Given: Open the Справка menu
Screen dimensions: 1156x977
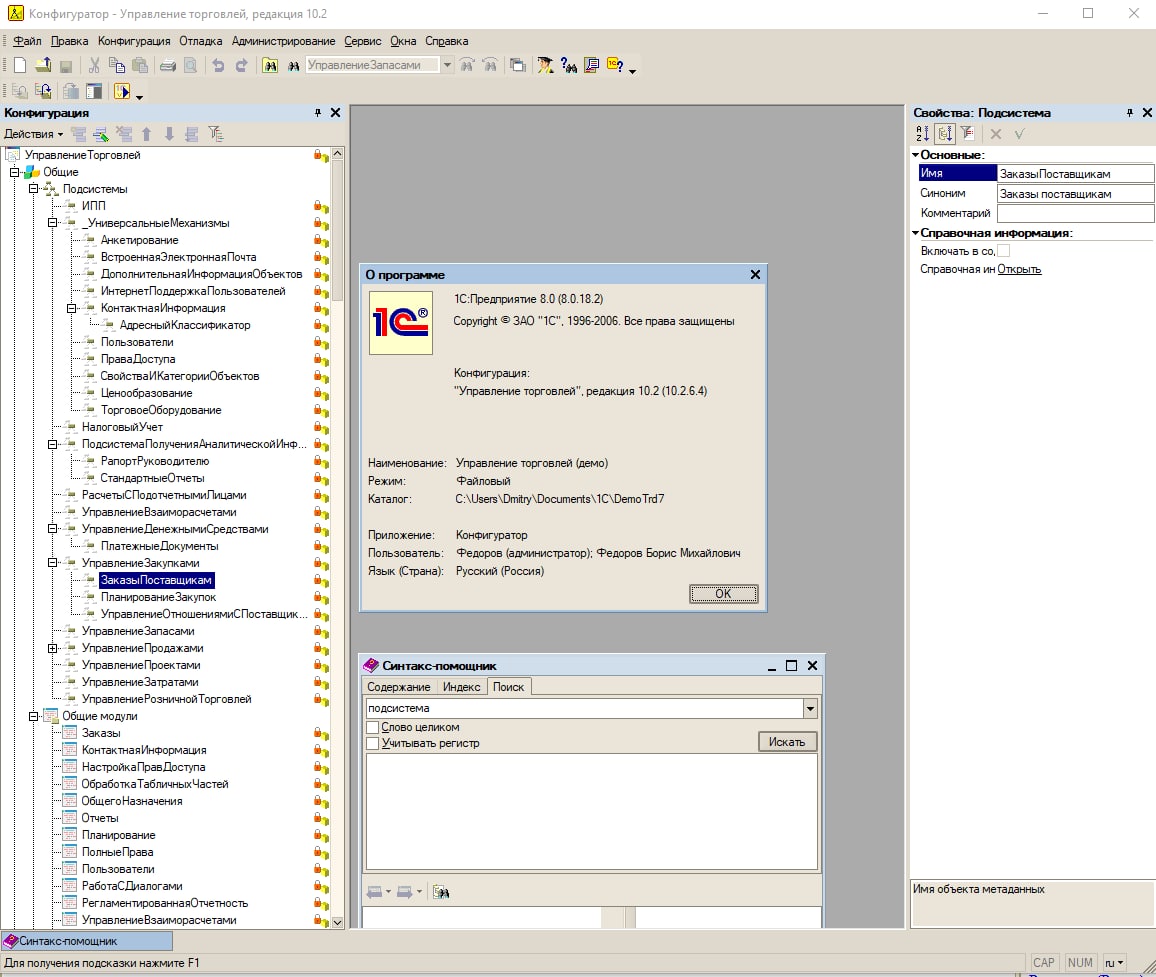Looking at the screenshot, I should tap(446, 41).
